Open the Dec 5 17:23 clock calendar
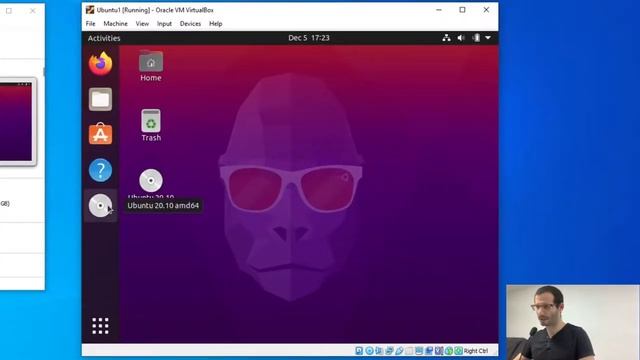640x360 pixels. 309,38
